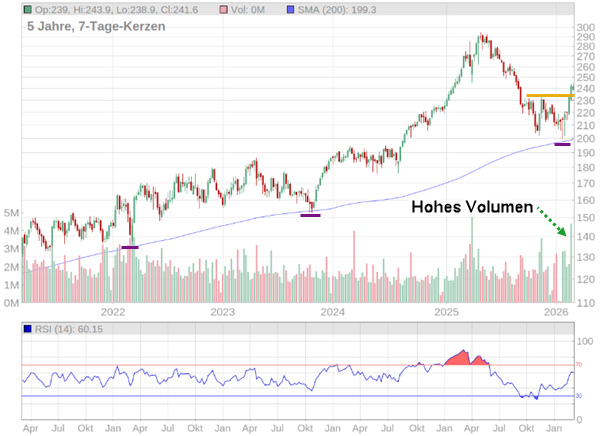Click the 2024 year label on the axis
Screen dimensions: 600x436
click(333, 312)
